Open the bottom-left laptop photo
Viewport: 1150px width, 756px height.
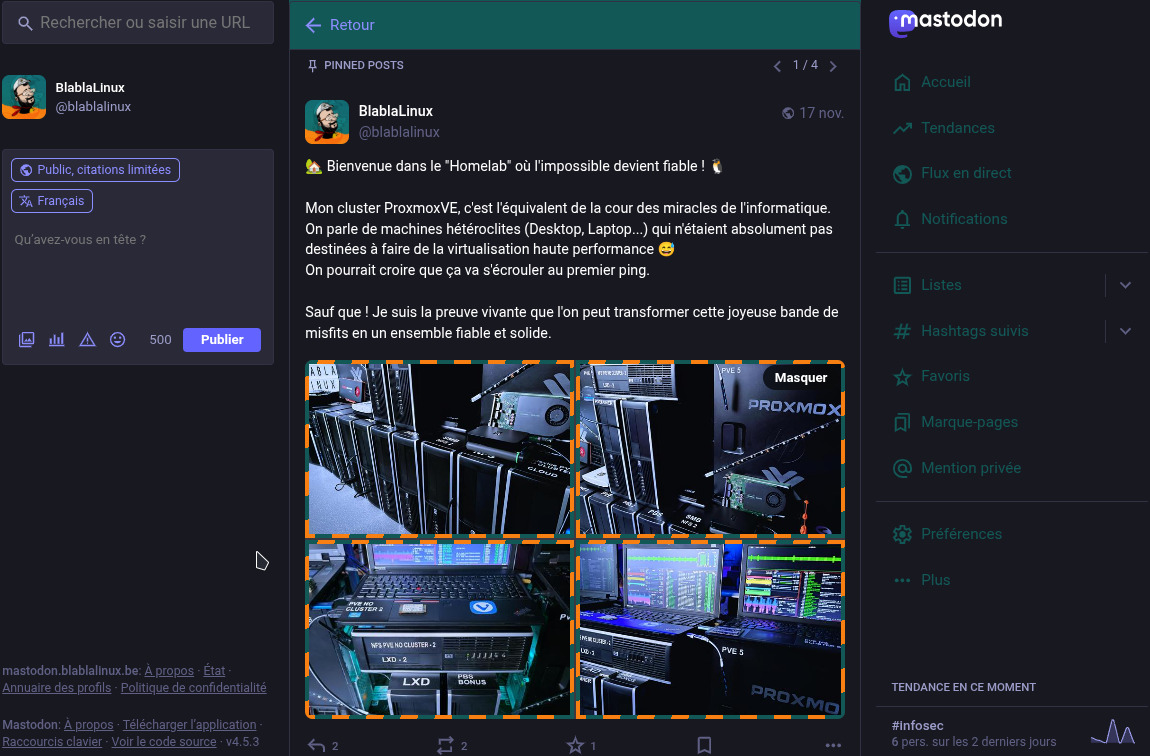pyautogui.click(x=439, y=629)
